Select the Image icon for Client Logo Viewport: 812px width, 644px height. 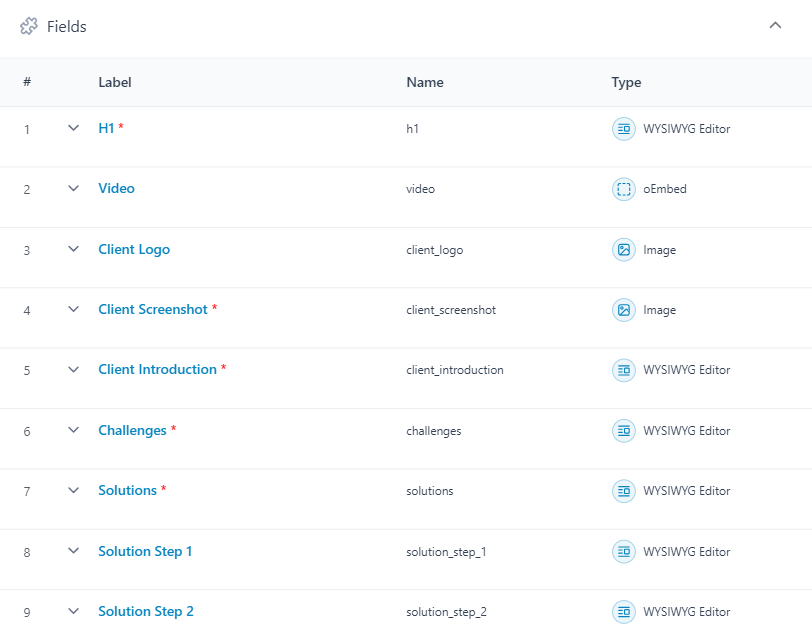(623, 249)
